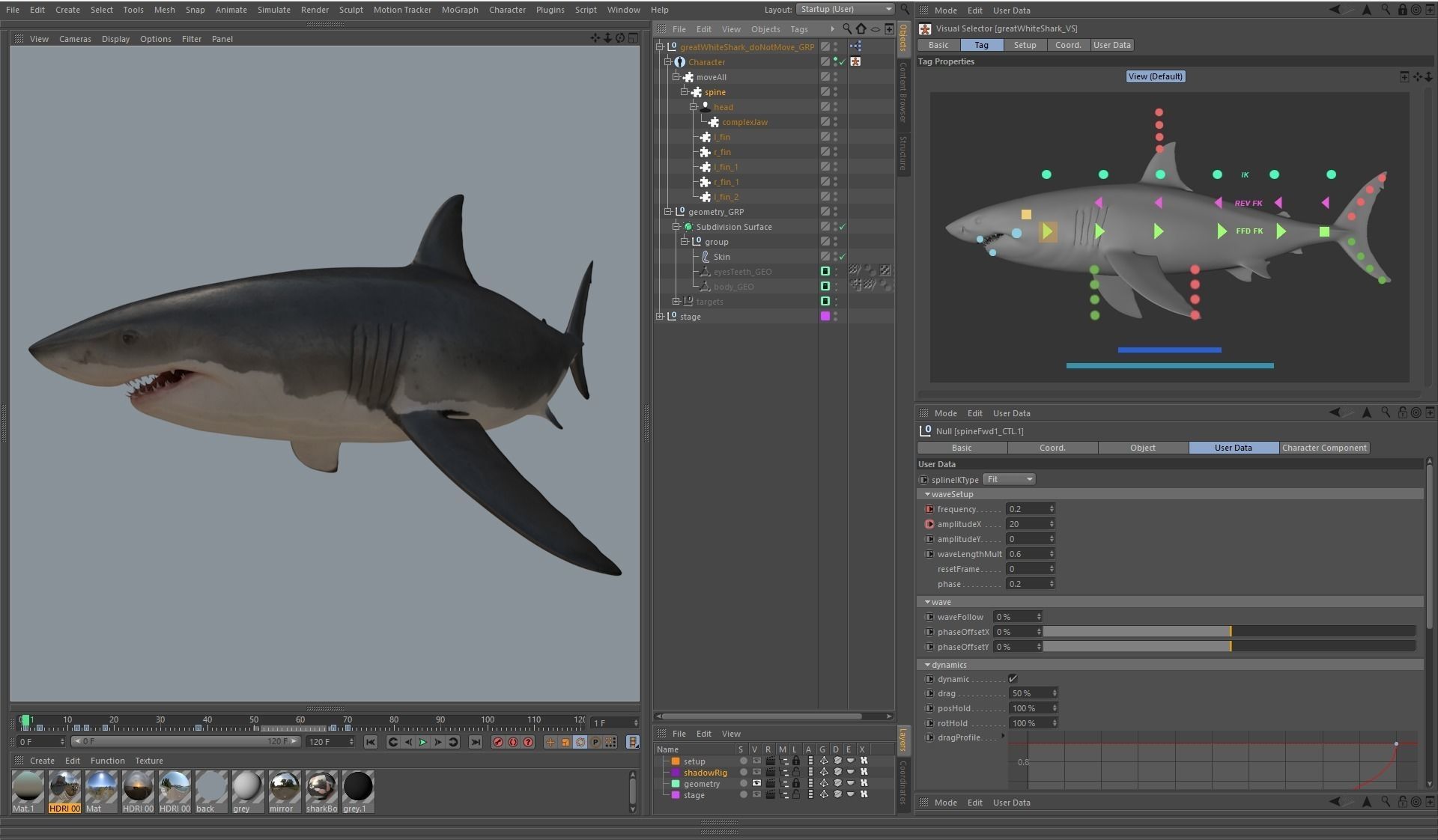This screenshot has width=1438, height=840.
Task: Toggle point level animation icon
Action: (610, 742)
